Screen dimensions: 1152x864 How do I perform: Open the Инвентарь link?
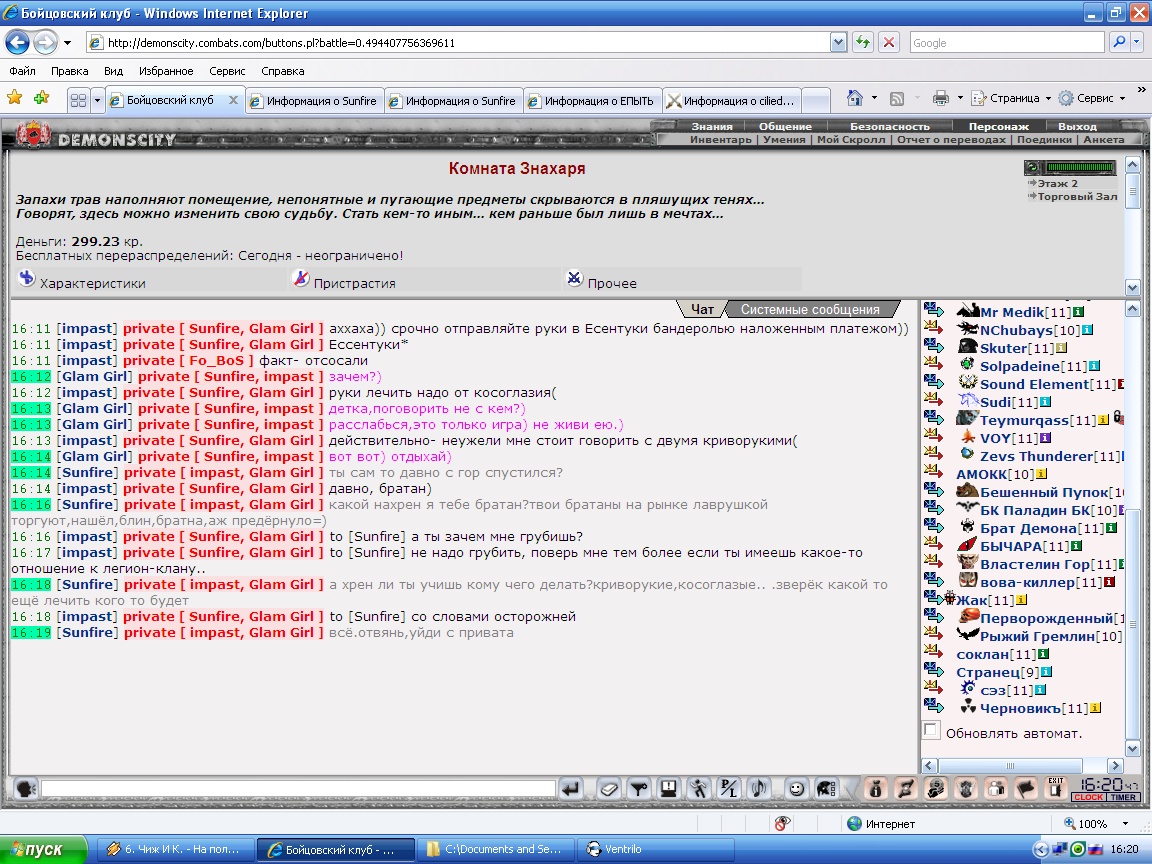(720, 140)
